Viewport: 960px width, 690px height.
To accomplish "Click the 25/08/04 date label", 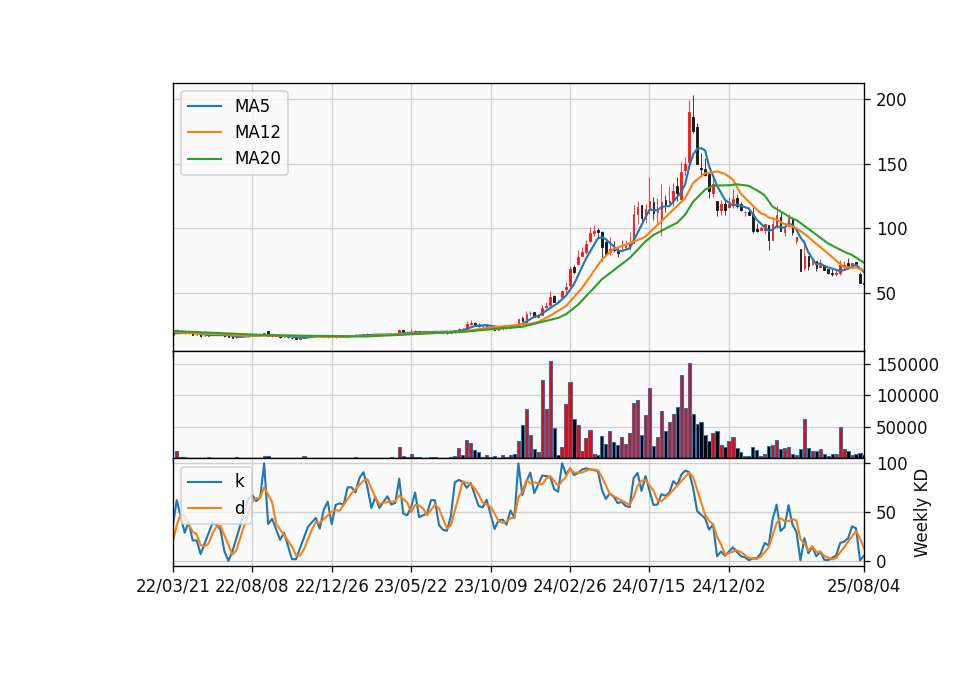I will [x=863, y=586].
